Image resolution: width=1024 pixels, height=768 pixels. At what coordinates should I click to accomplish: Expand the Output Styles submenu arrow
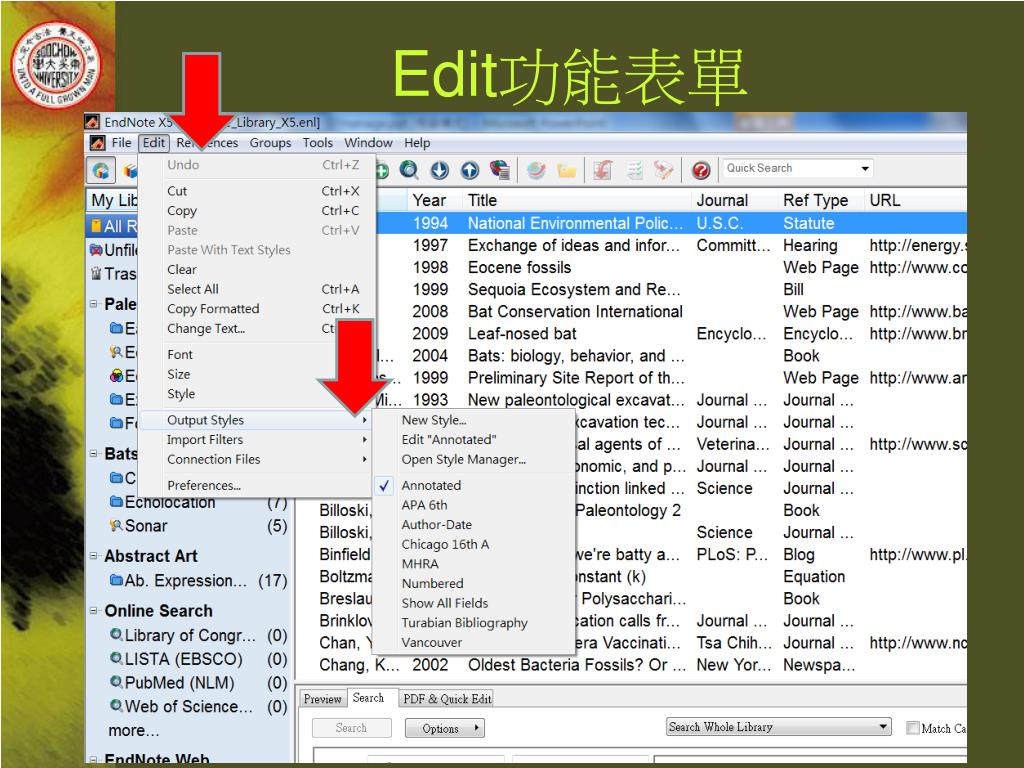364,420
